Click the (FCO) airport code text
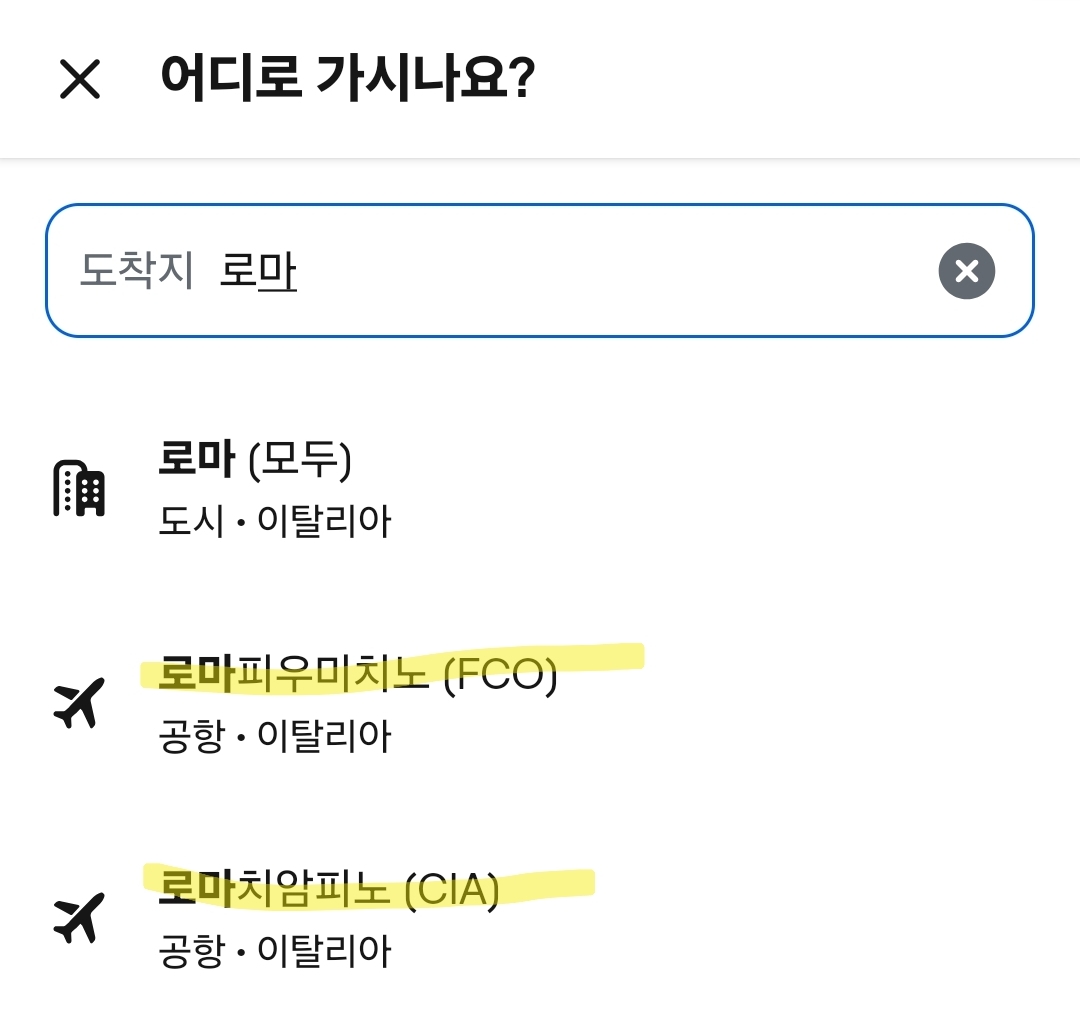 click(499, 676)
